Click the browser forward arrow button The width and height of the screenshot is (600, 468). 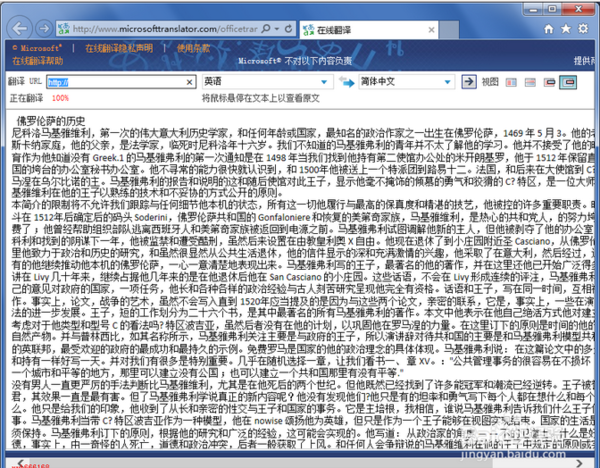44,28
